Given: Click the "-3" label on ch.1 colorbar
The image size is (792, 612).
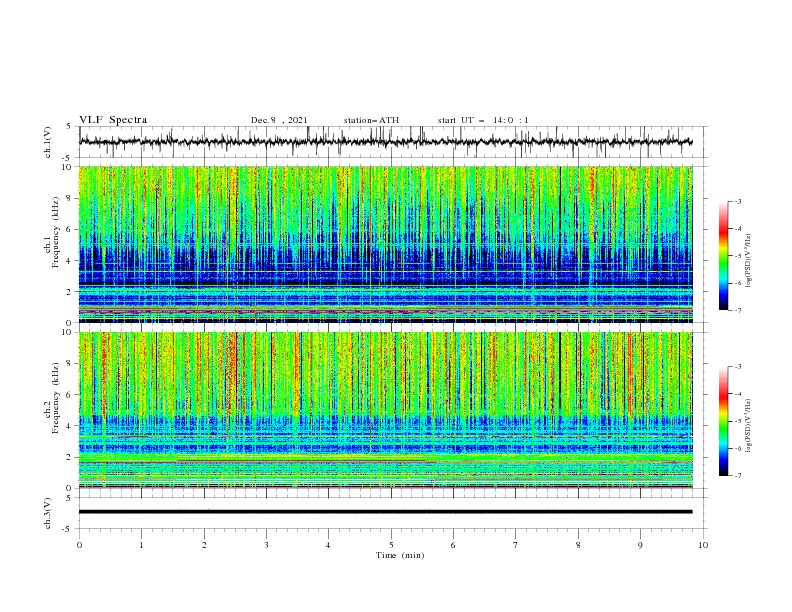Looking at the screenshot, I should pos(737,201).
